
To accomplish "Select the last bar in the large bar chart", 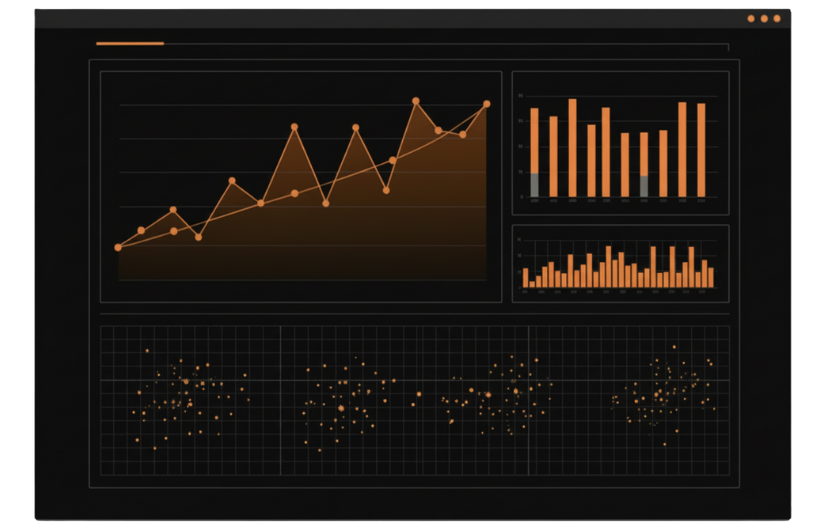I will (701, 150).
